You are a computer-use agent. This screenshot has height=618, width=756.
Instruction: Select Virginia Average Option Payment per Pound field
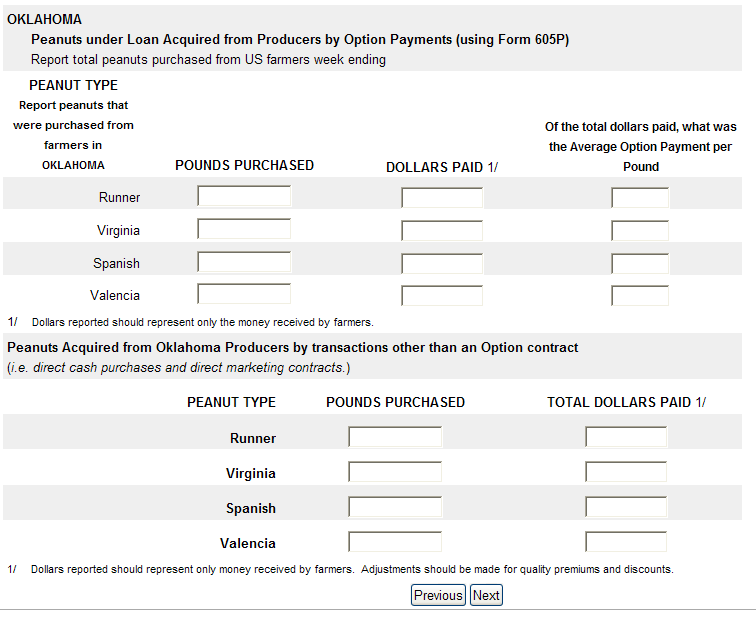[640, 230]
